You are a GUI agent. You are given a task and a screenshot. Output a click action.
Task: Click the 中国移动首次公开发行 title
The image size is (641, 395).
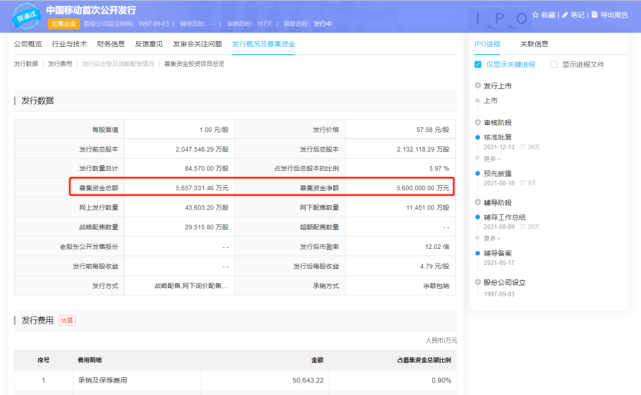(x=91, y=10)
